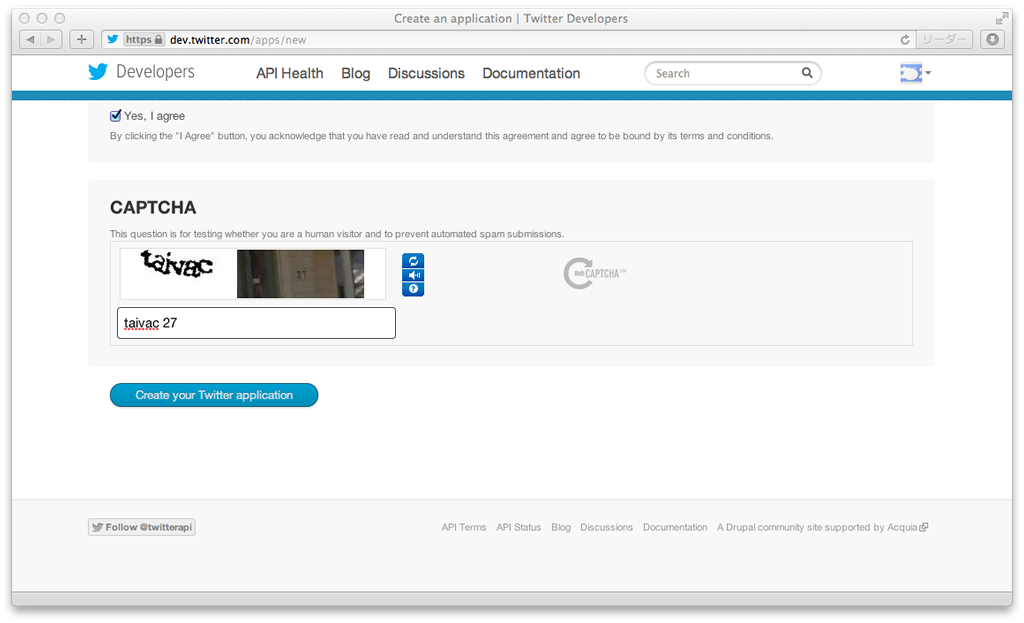
Task: Open the Blog footer link
Action: [561, 527]
